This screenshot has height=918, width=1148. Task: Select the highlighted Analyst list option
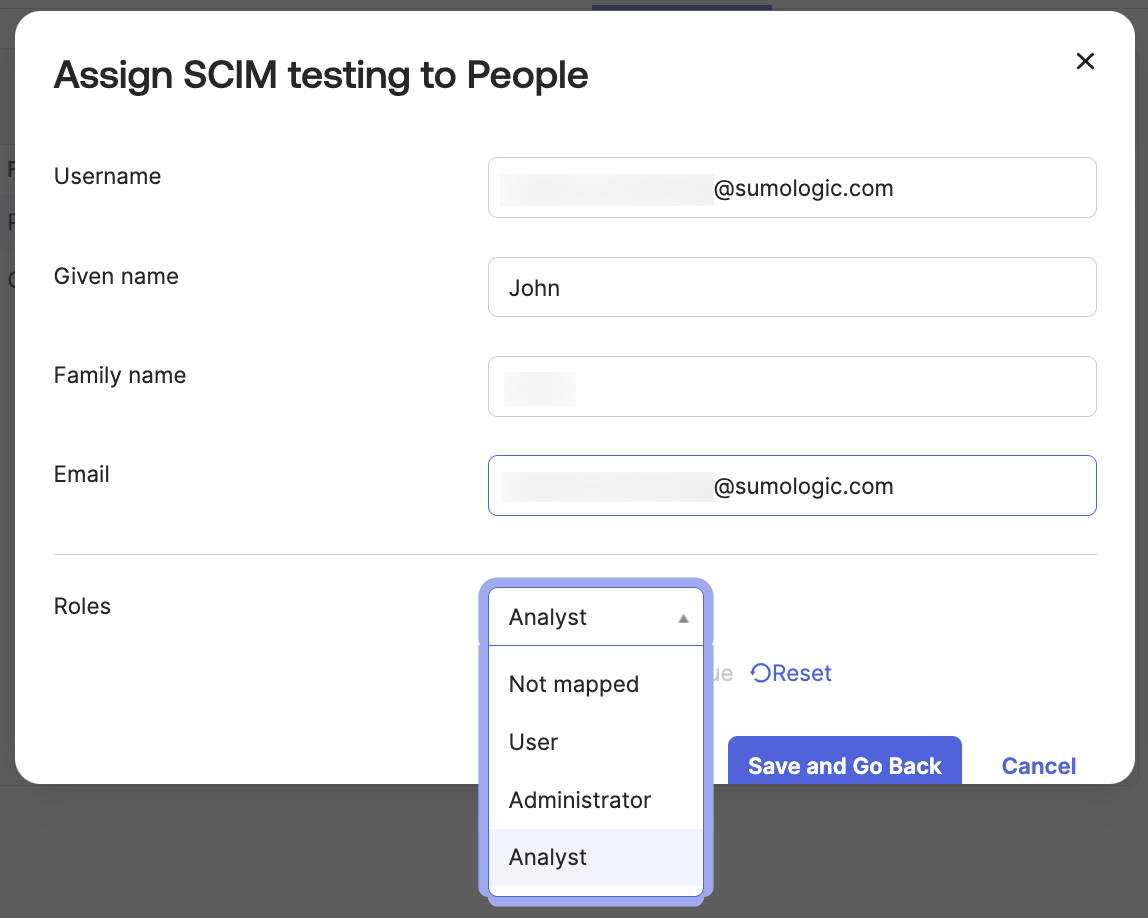click(548, 857)
